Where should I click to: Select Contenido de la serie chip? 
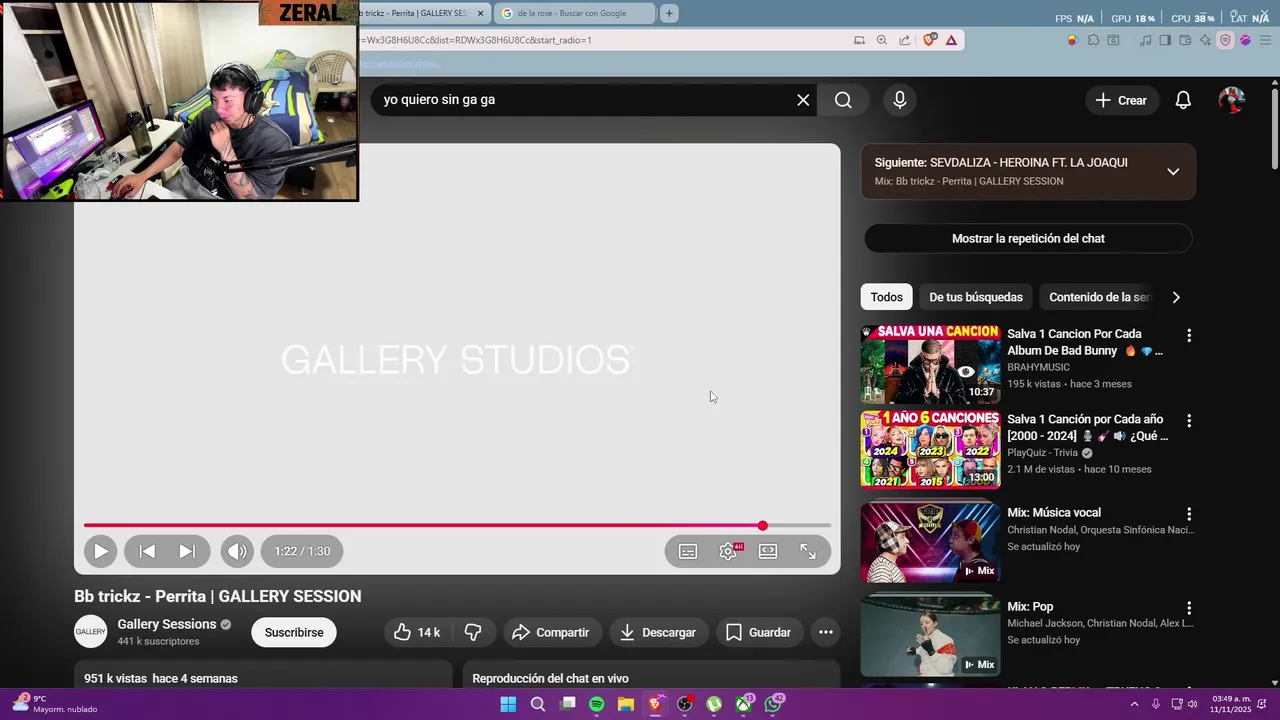tap(1099, 297)
